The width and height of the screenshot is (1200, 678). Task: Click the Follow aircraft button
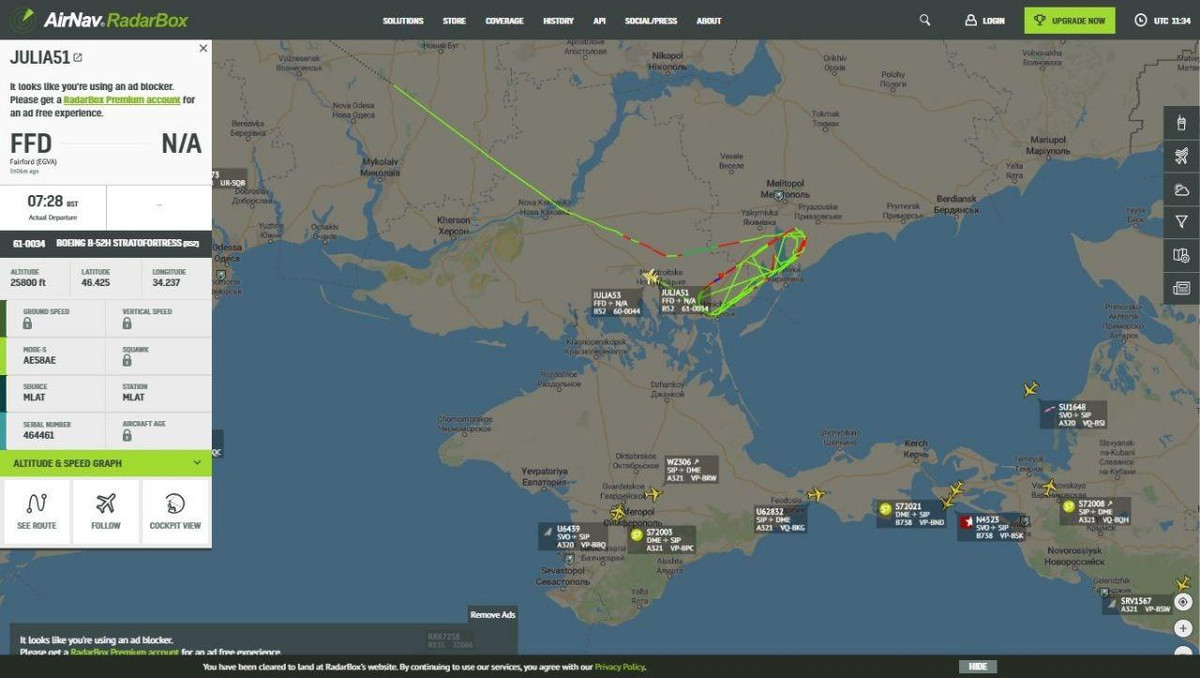click(106, 511)
